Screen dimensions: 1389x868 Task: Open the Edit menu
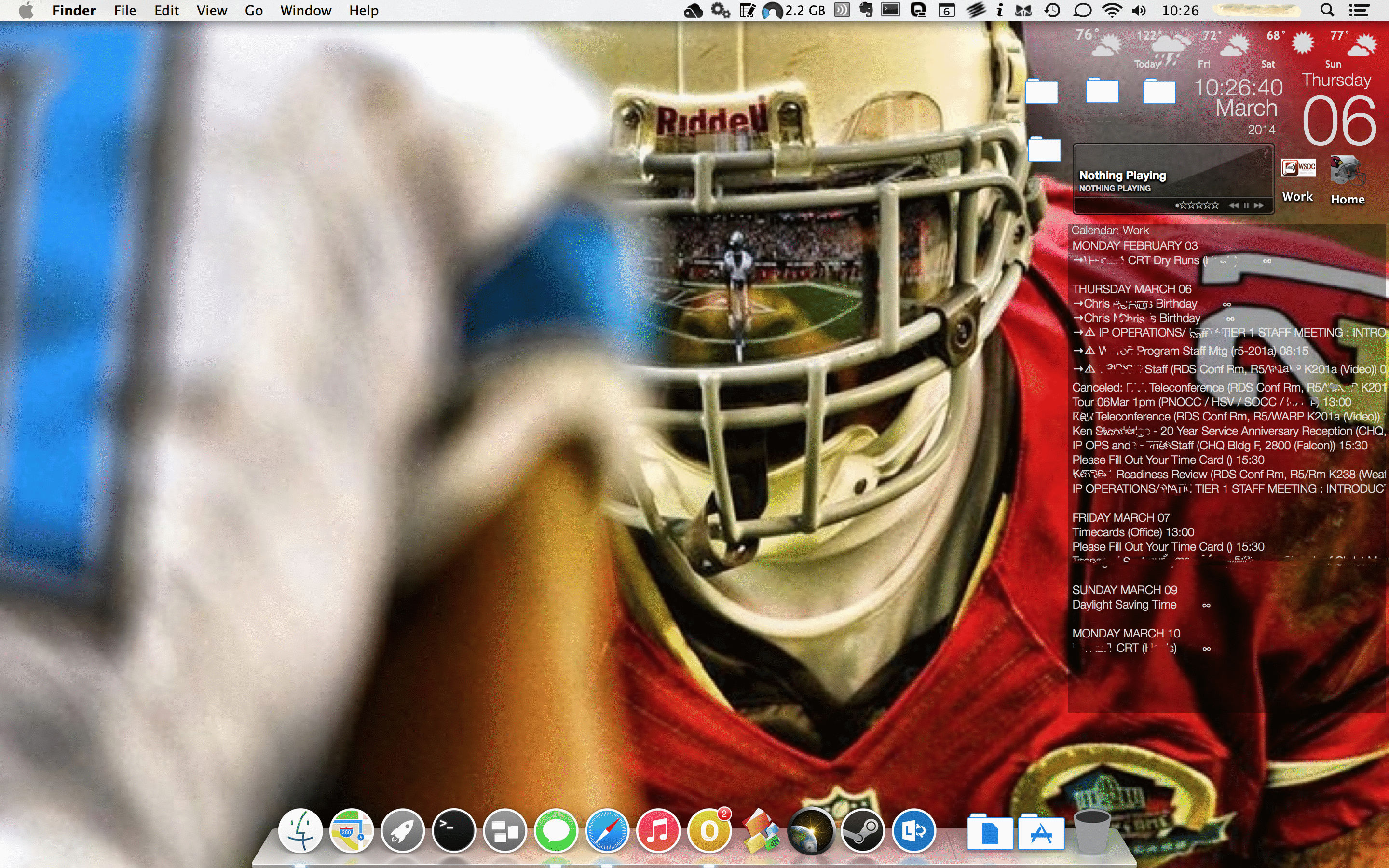click(166, 10)
